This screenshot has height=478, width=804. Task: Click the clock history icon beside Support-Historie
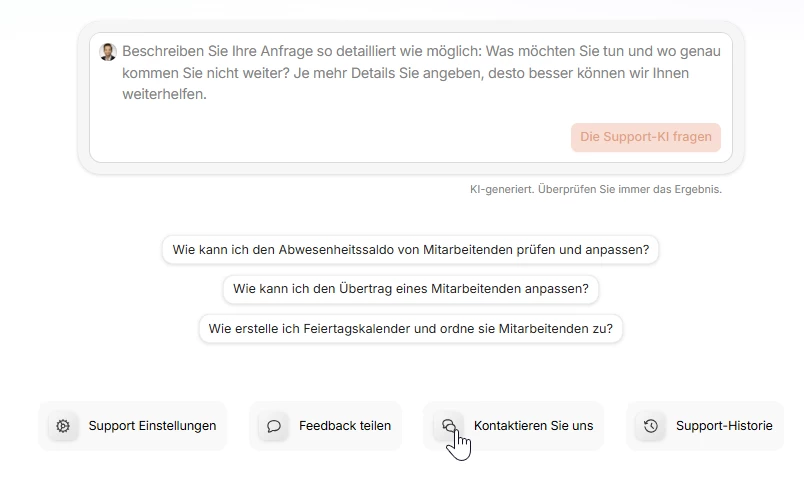click(x=651, y=426)
